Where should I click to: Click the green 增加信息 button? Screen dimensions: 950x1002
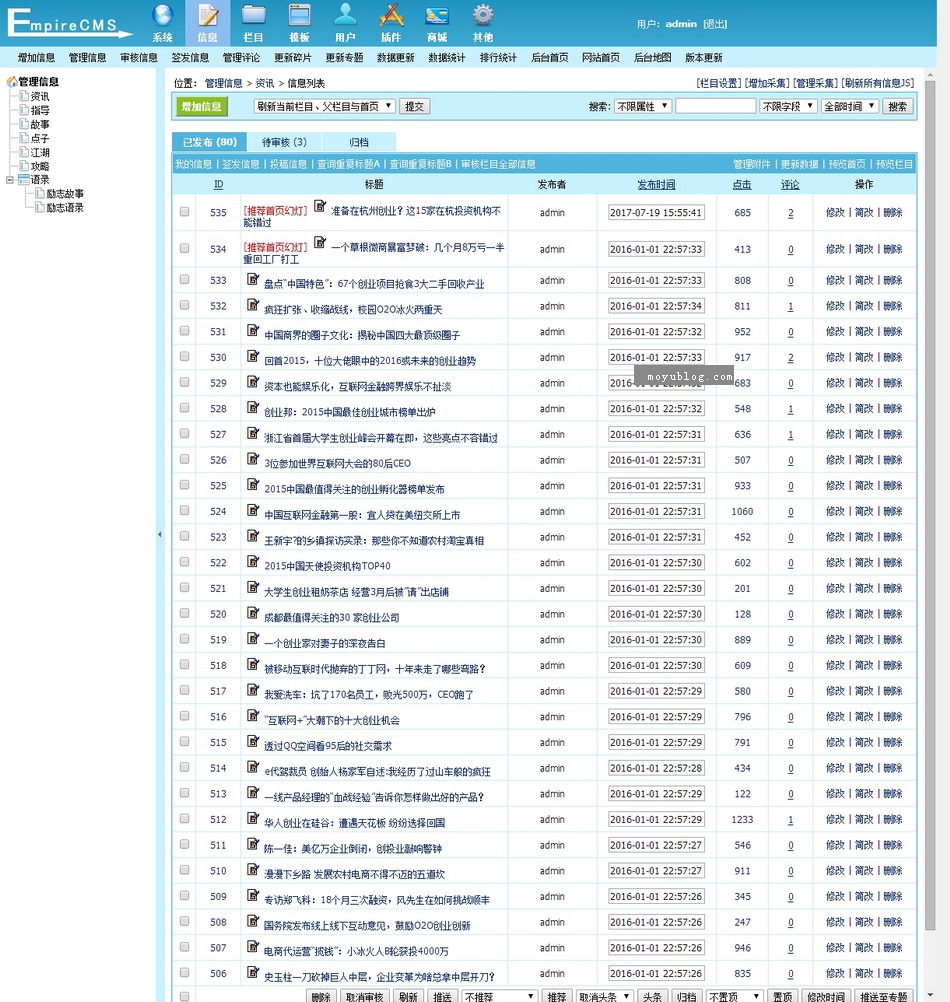coord(201,106)
